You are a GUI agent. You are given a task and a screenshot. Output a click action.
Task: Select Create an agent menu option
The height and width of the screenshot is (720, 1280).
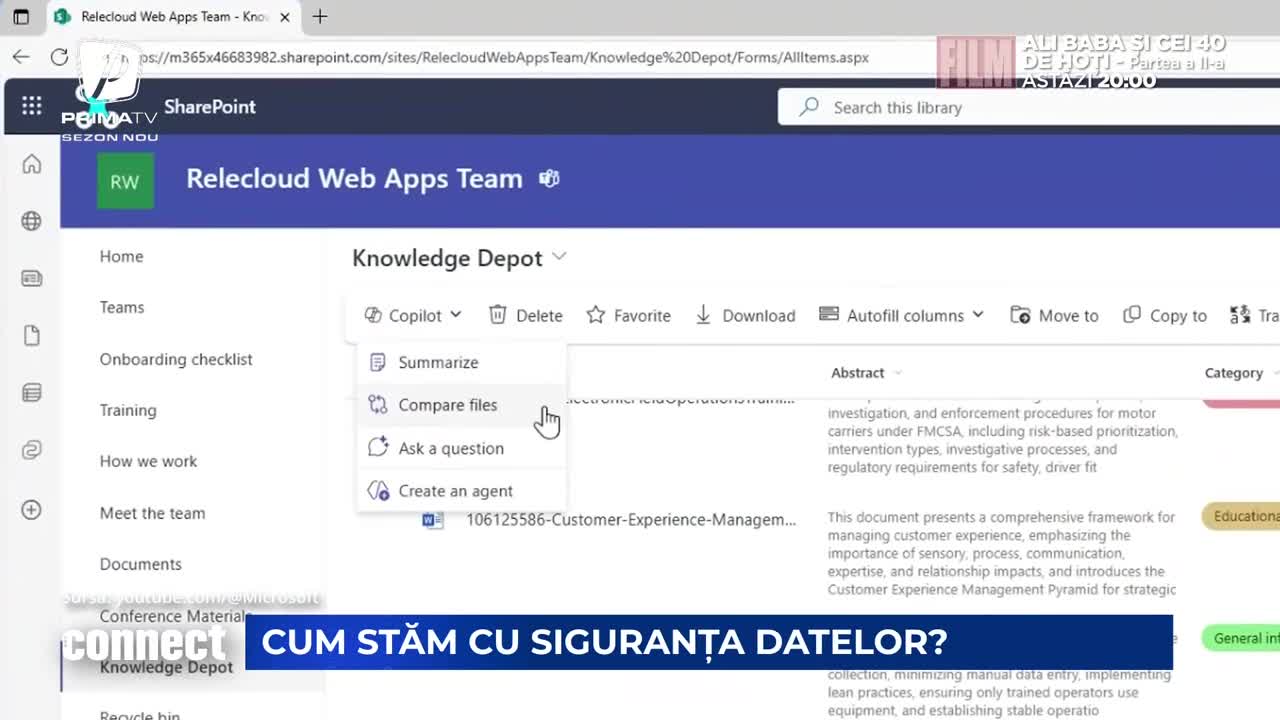coord(455,491)
